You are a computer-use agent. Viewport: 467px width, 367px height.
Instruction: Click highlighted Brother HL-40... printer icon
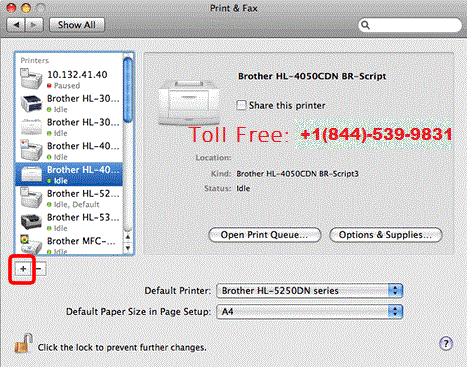click(x=31, y=174)
